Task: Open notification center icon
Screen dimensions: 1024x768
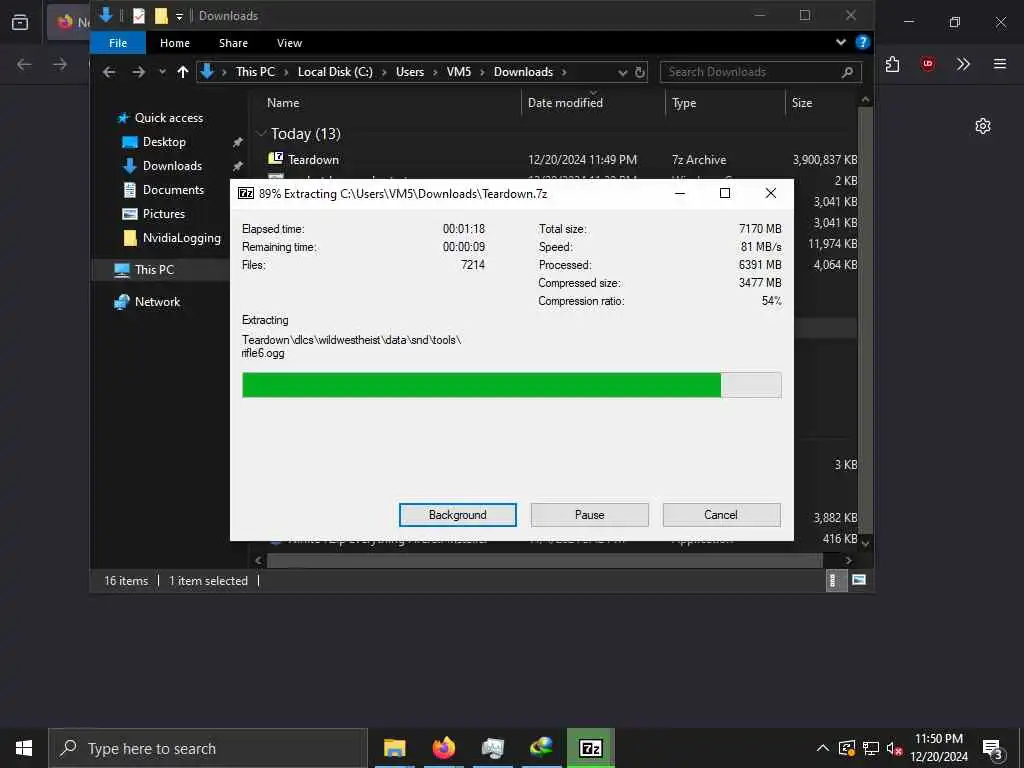Action: click(x=992, y=749)
